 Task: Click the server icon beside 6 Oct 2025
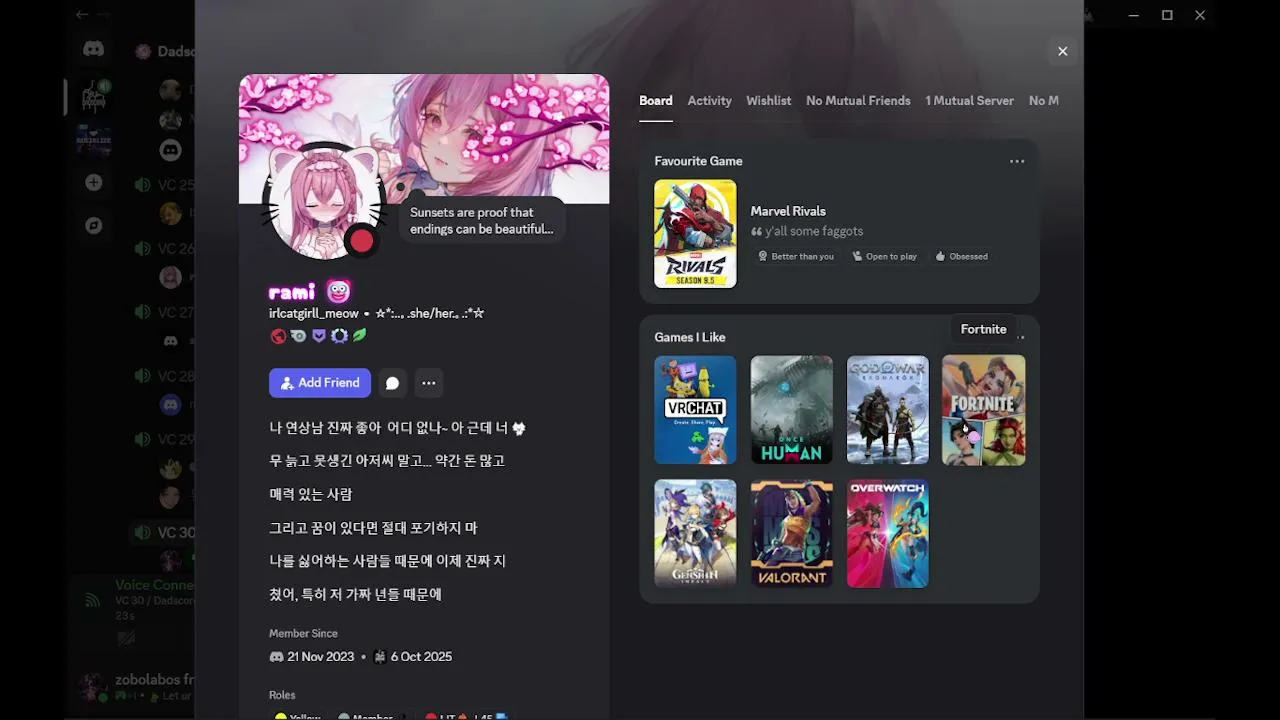pos(380,657)
